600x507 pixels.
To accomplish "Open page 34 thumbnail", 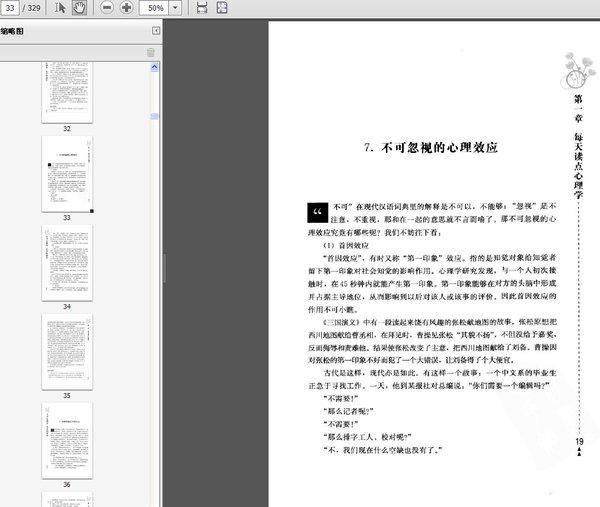I will tap(67, 263).
